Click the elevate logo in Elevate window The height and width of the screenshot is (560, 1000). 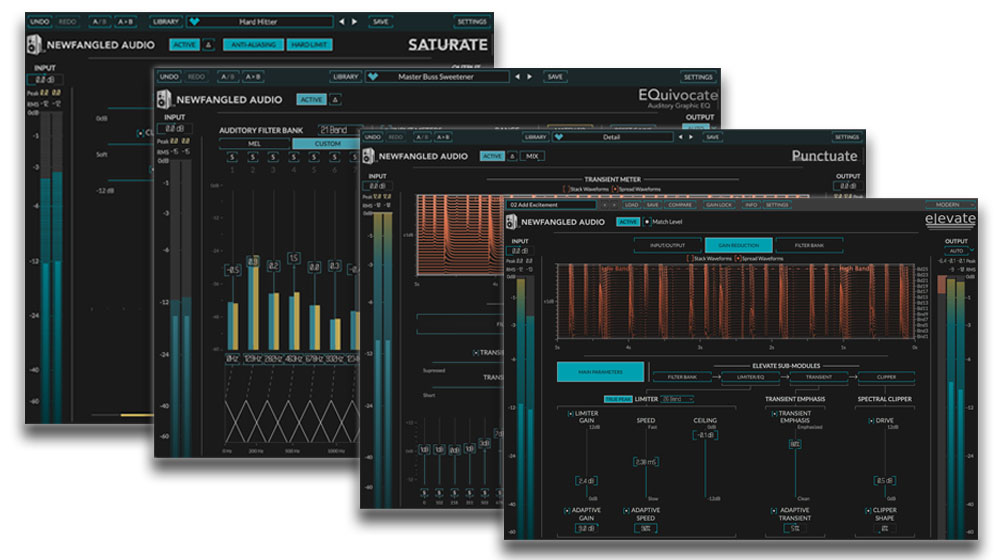[x=950, y=219]
